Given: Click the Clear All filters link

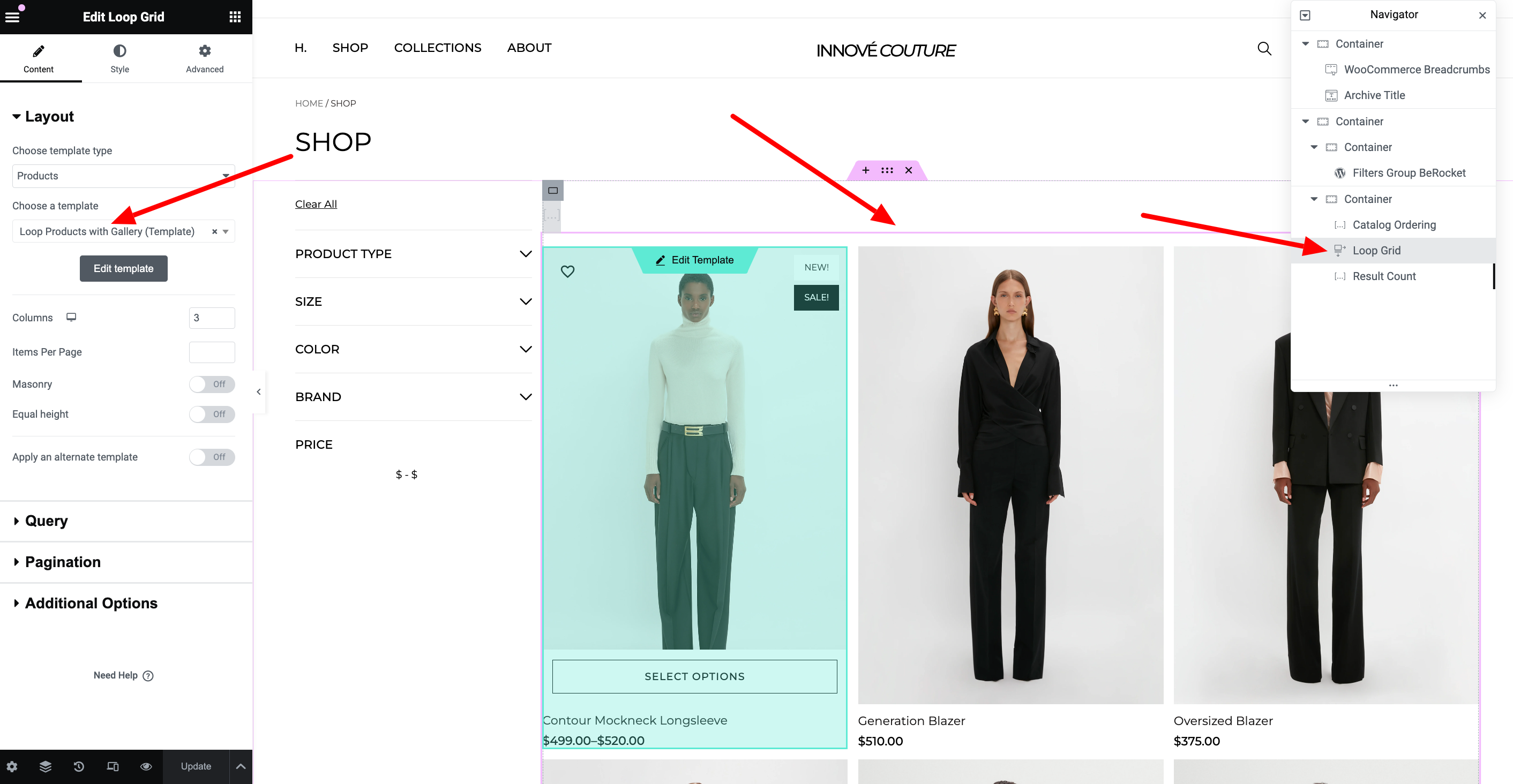Looking at the screenshot, I should pos(316,204).
